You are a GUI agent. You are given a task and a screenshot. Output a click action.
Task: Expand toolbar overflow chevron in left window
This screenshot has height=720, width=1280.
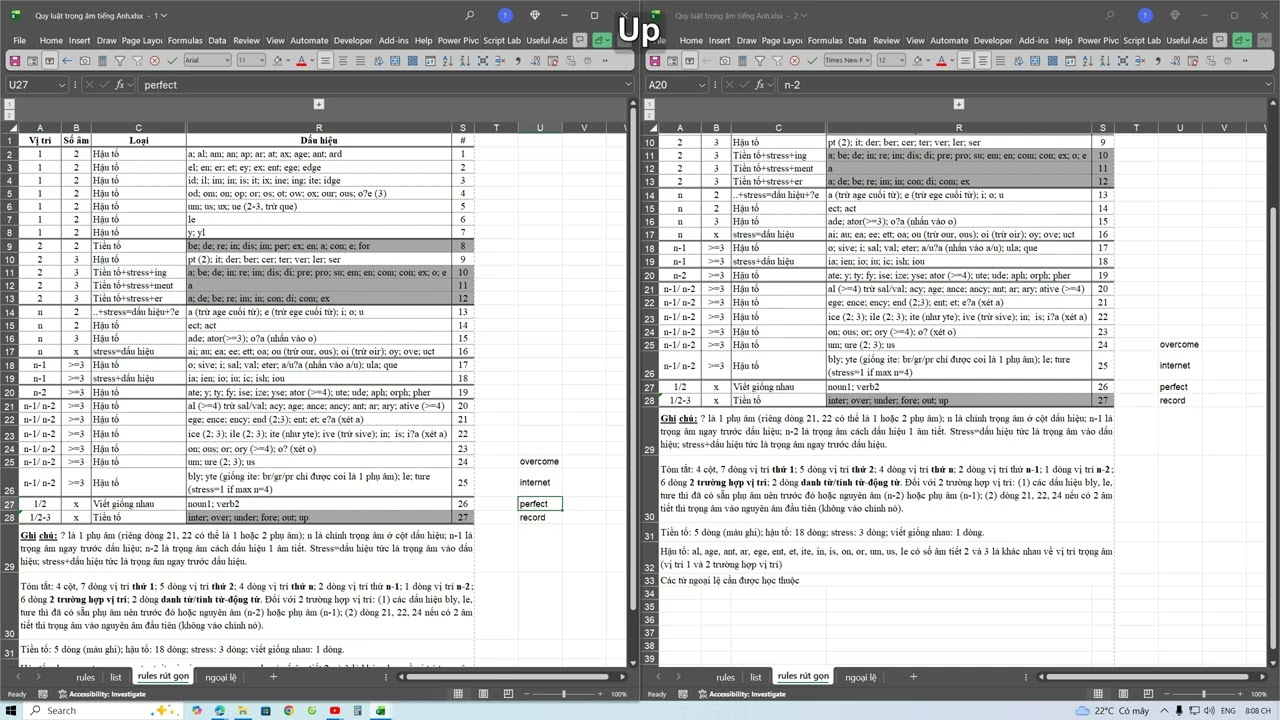[605, 60]
